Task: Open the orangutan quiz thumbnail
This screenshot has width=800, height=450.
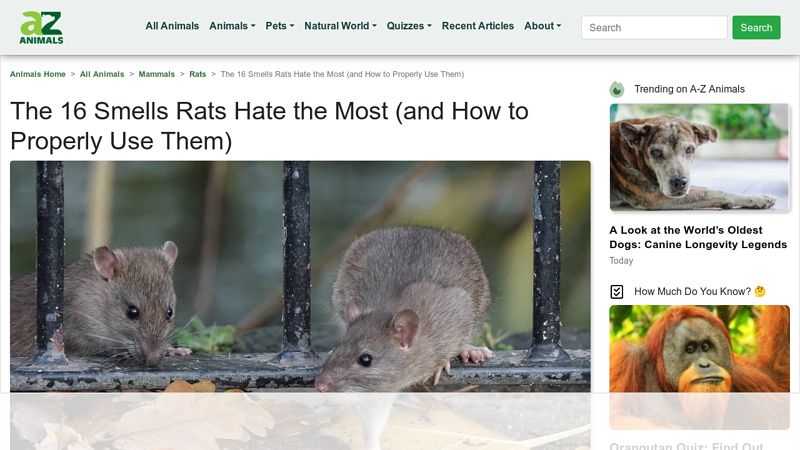Action: coord(699,367)
